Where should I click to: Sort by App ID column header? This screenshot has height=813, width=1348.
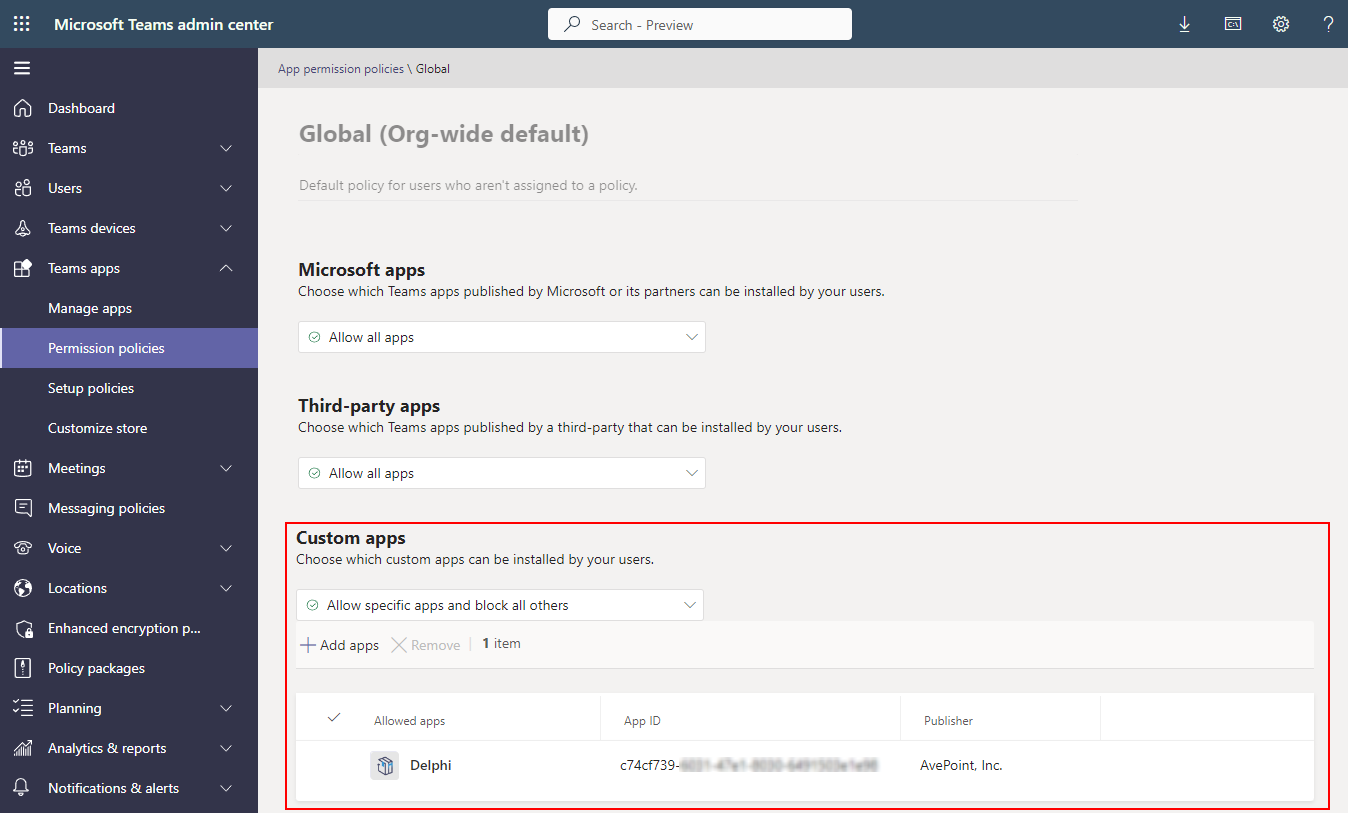click(x=642, y=721)
